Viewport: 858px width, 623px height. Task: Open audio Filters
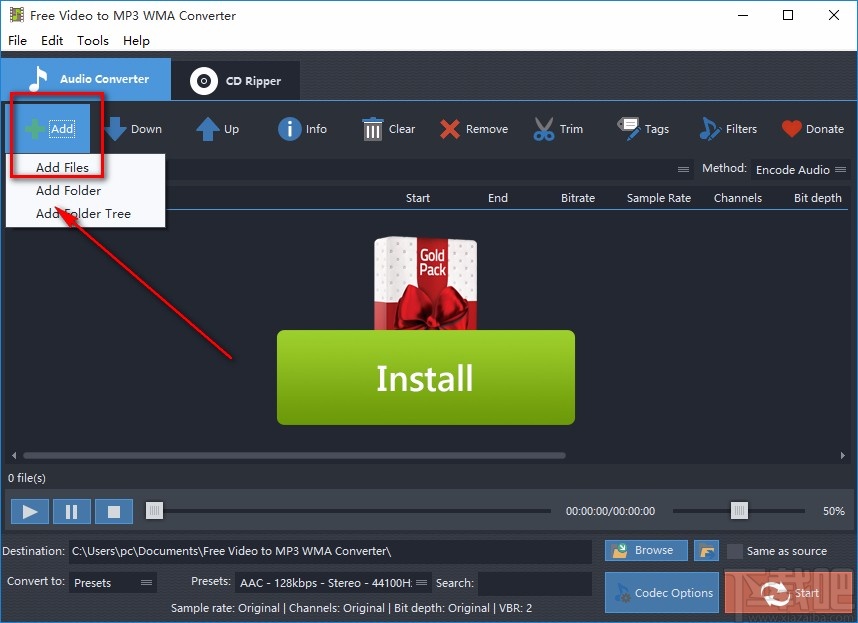click(x=728, y=129)
